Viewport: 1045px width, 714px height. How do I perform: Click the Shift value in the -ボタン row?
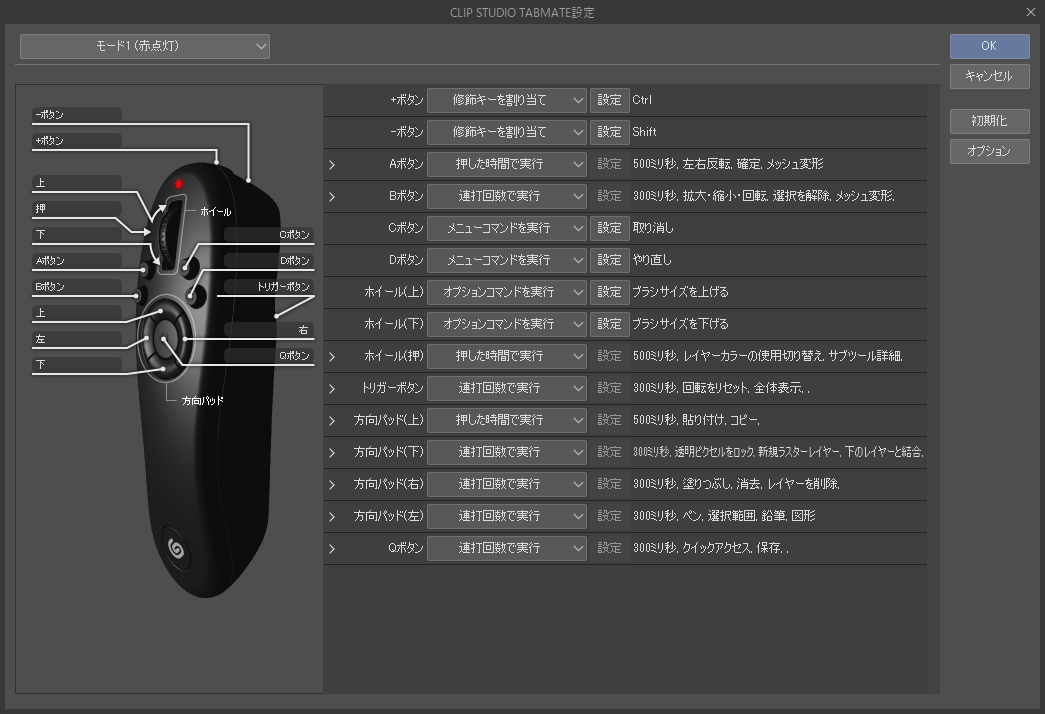644,132
